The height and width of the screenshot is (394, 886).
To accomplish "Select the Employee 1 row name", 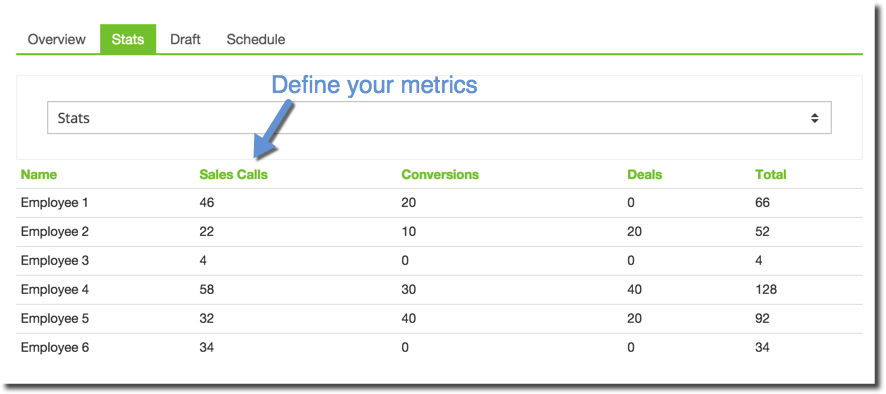I will coord(55,202).
